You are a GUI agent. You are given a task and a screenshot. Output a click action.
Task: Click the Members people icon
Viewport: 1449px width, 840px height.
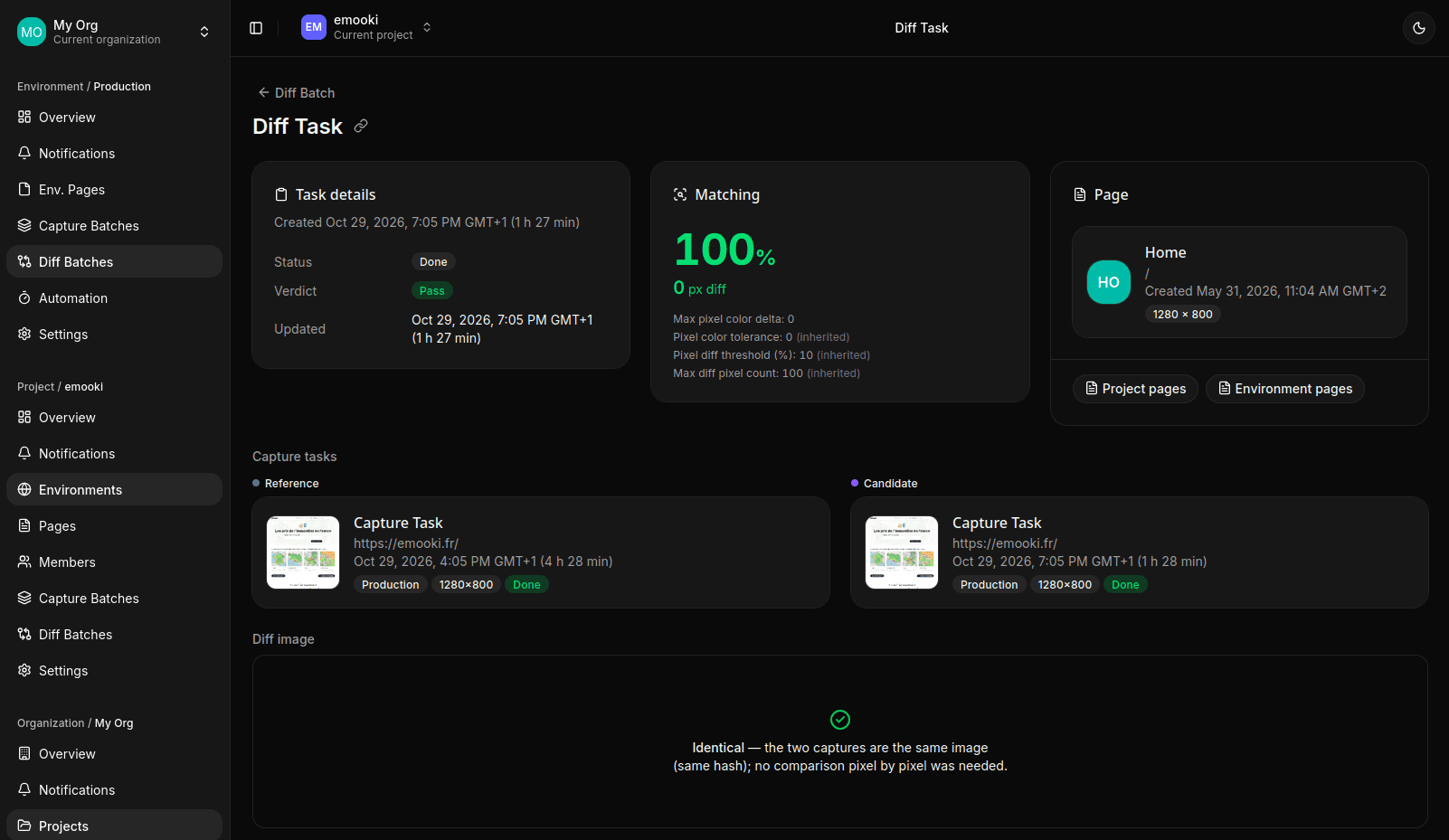pyautogui.click(x=24, y=562)
